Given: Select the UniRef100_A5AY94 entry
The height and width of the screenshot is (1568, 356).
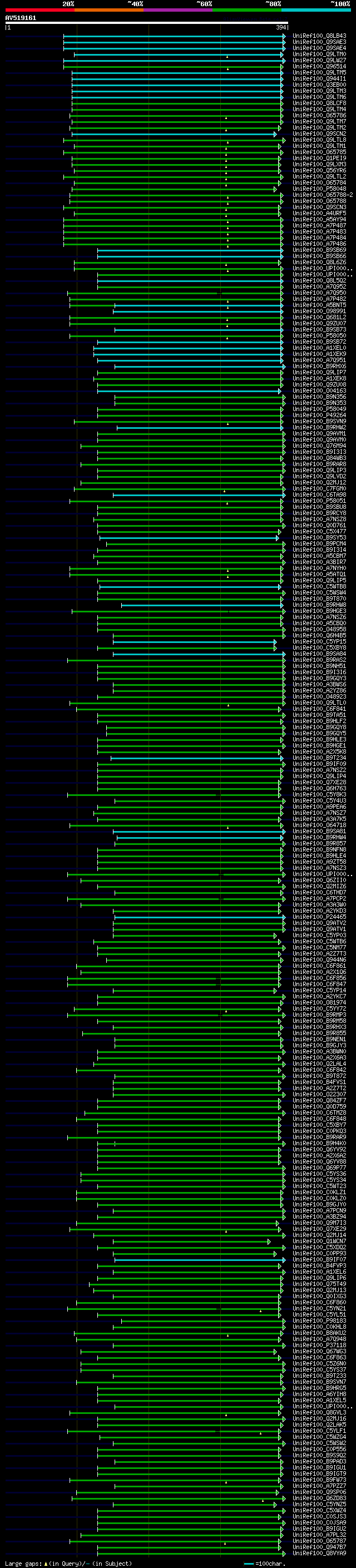Looking at the screenshot, I should coord(319,219).
